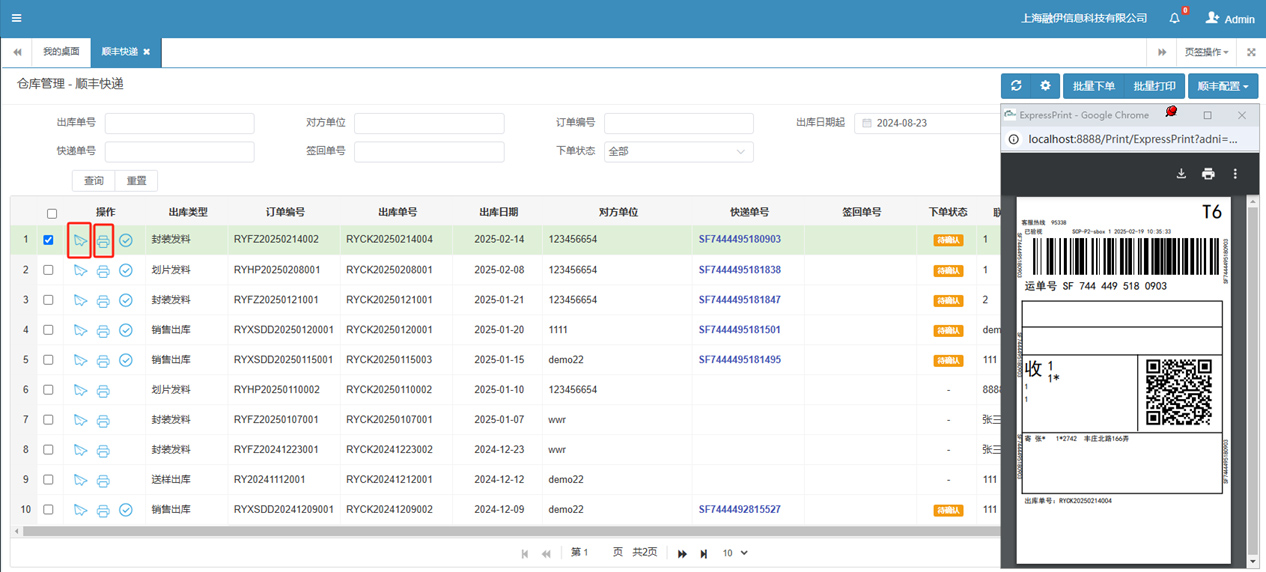Print waybill for row RY20241112001

[x=103, y=480]
